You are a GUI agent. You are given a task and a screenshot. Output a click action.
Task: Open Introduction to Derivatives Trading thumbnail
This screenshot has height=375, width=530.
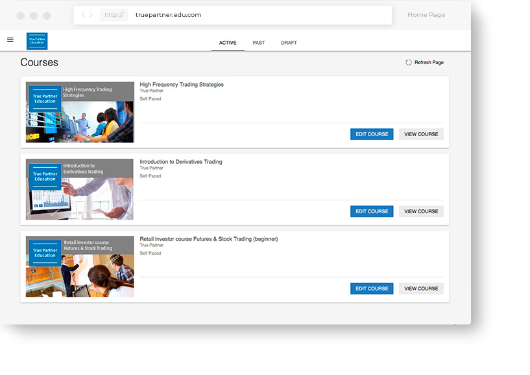[80, 189]
